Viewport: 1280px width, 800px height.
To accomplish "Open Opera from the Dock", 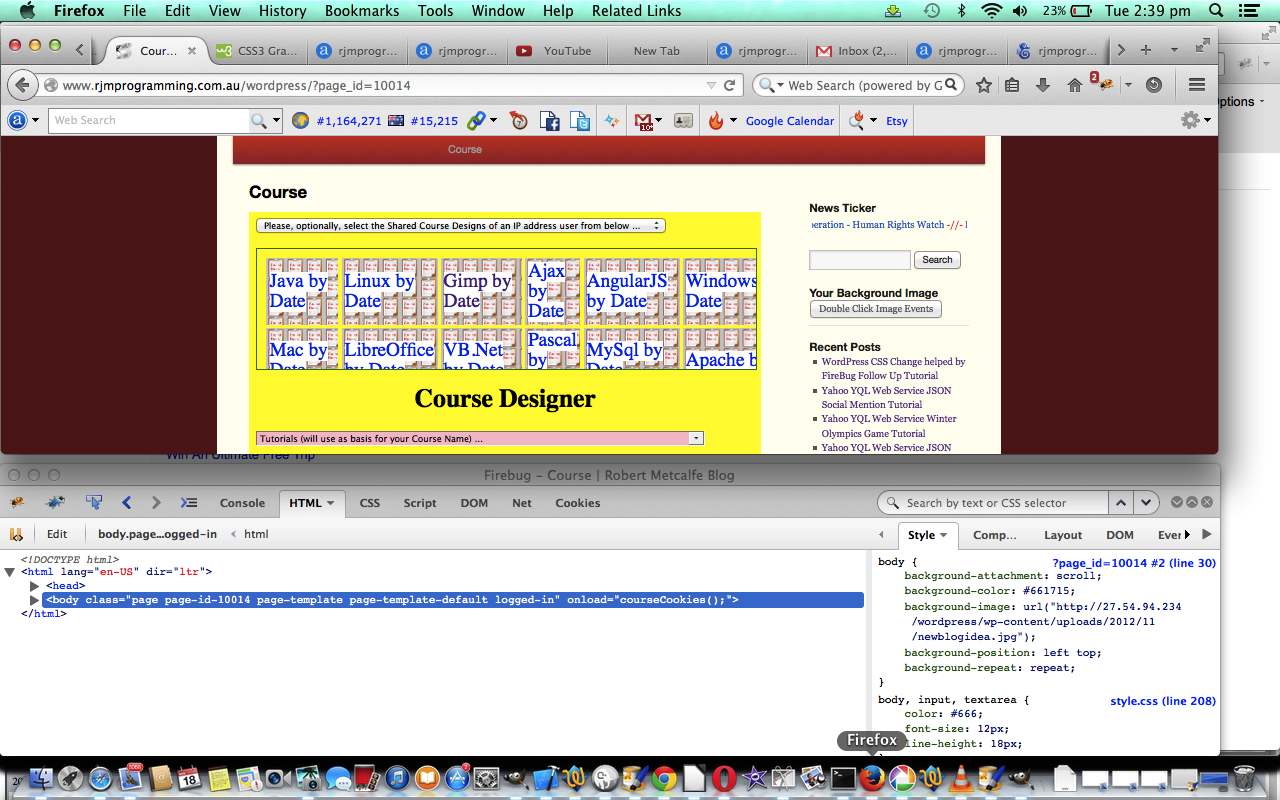I will click(x=724, y=778).
